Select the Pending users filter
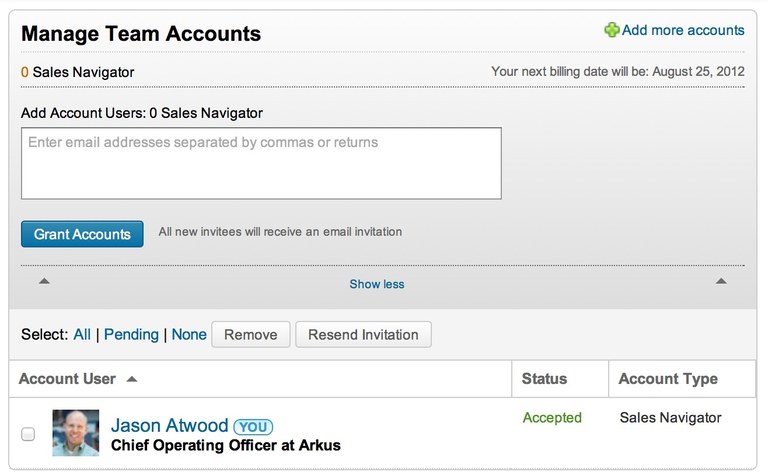The height and width of the screenshot is (475, 768). coord(131,334)
